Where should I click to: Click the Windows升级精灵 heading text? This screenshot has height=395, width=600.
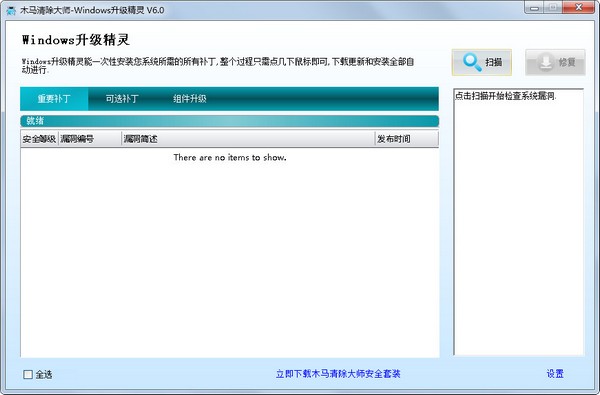click(x=76, y=40)
